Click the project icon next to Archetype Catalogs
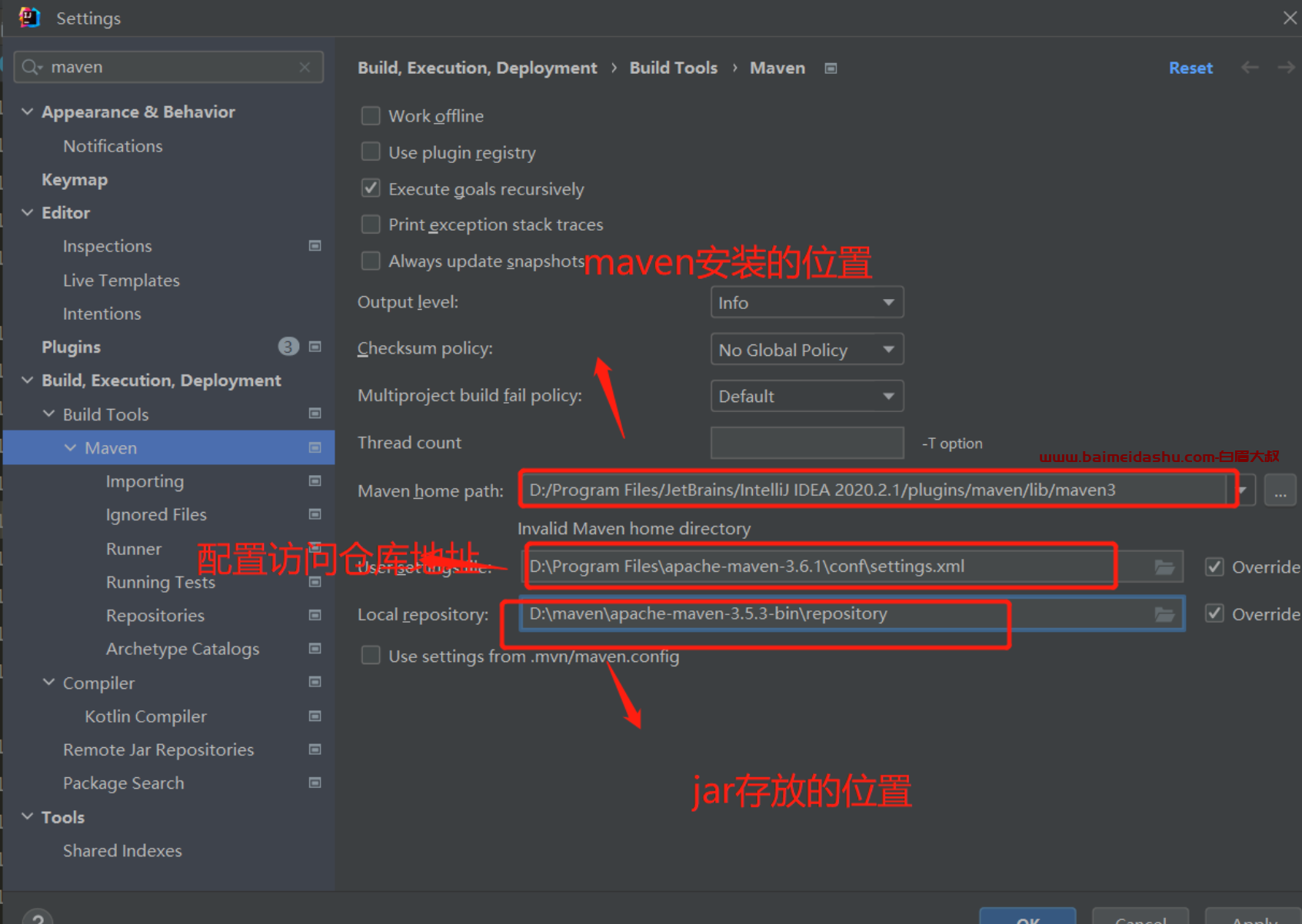 [315, 649]
